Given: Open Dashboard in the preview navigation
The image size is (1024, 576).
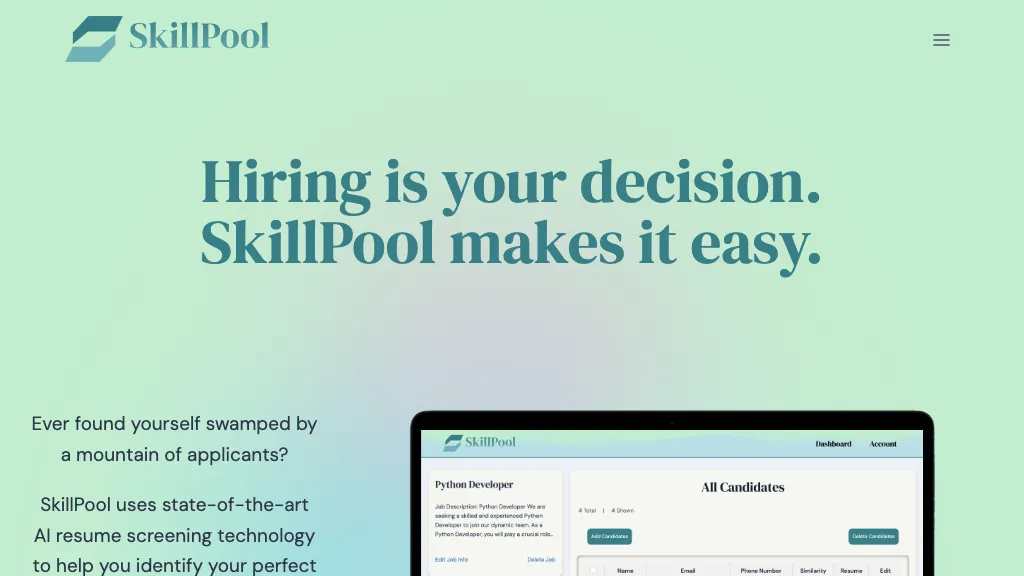Looking at the screenshot, I should tap(833, 444).
